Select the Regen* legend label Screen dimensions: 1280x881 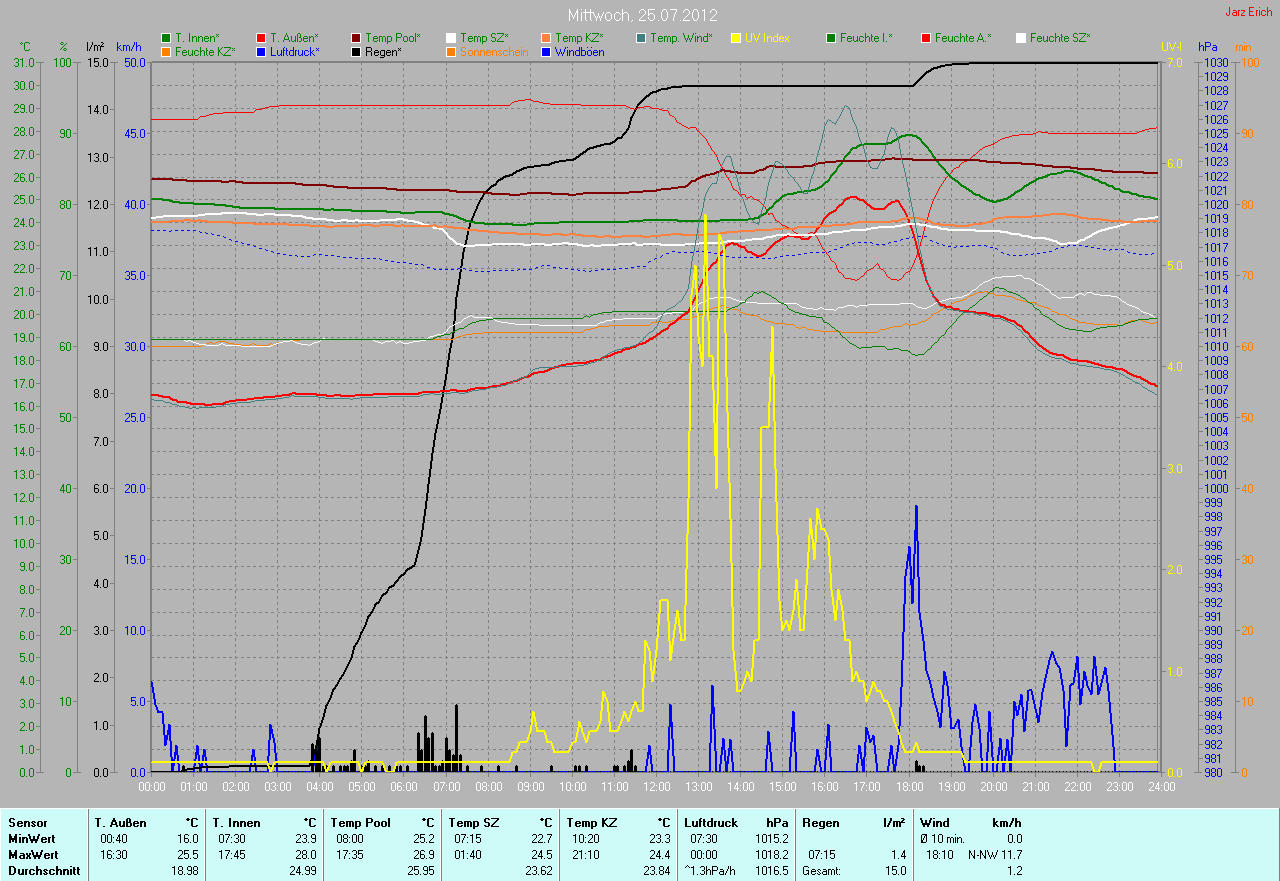pos(383,51)
